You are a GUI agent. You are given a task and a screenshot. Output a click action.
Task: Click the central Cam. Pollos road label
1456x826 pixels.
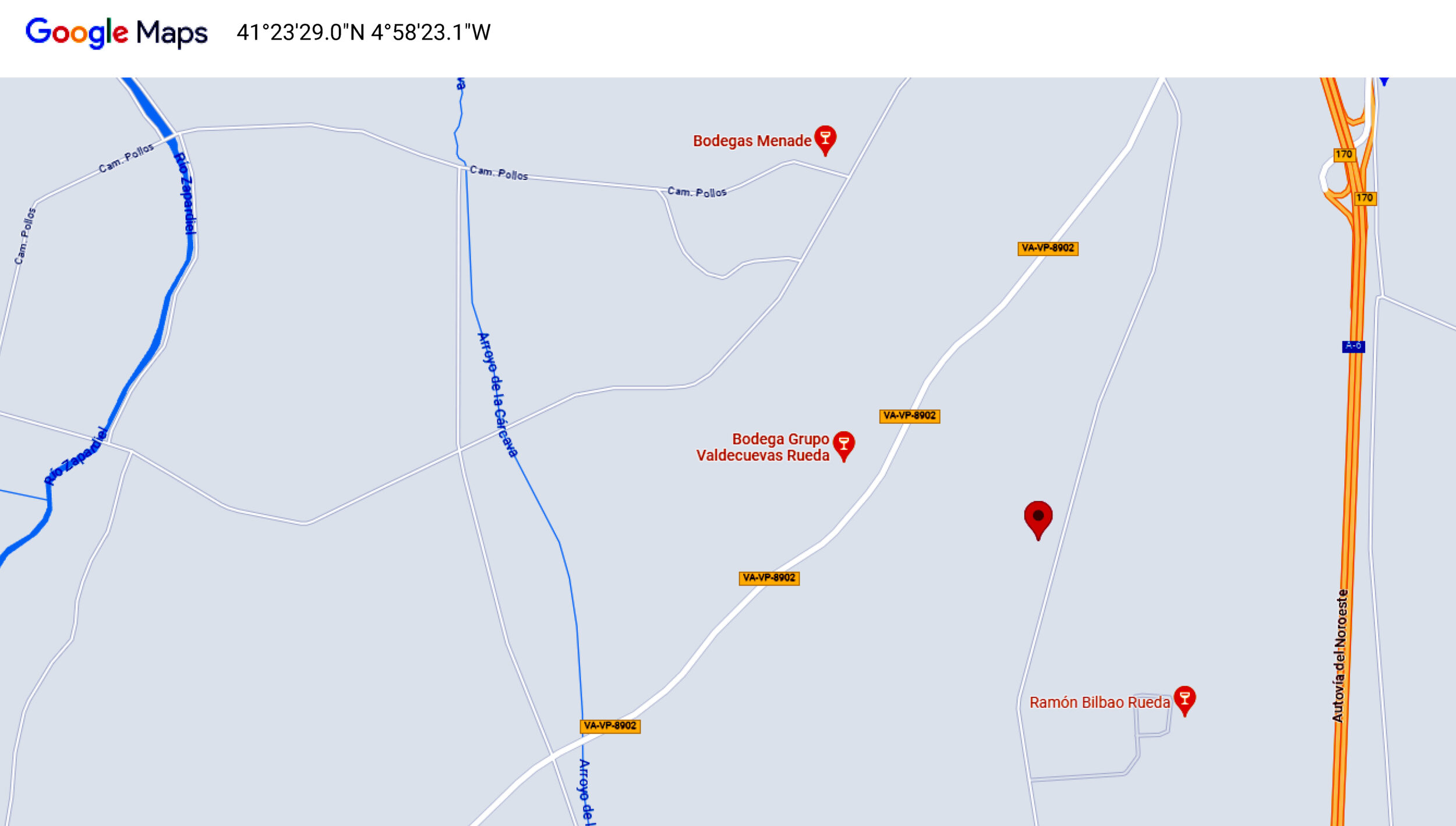point(499,173)
